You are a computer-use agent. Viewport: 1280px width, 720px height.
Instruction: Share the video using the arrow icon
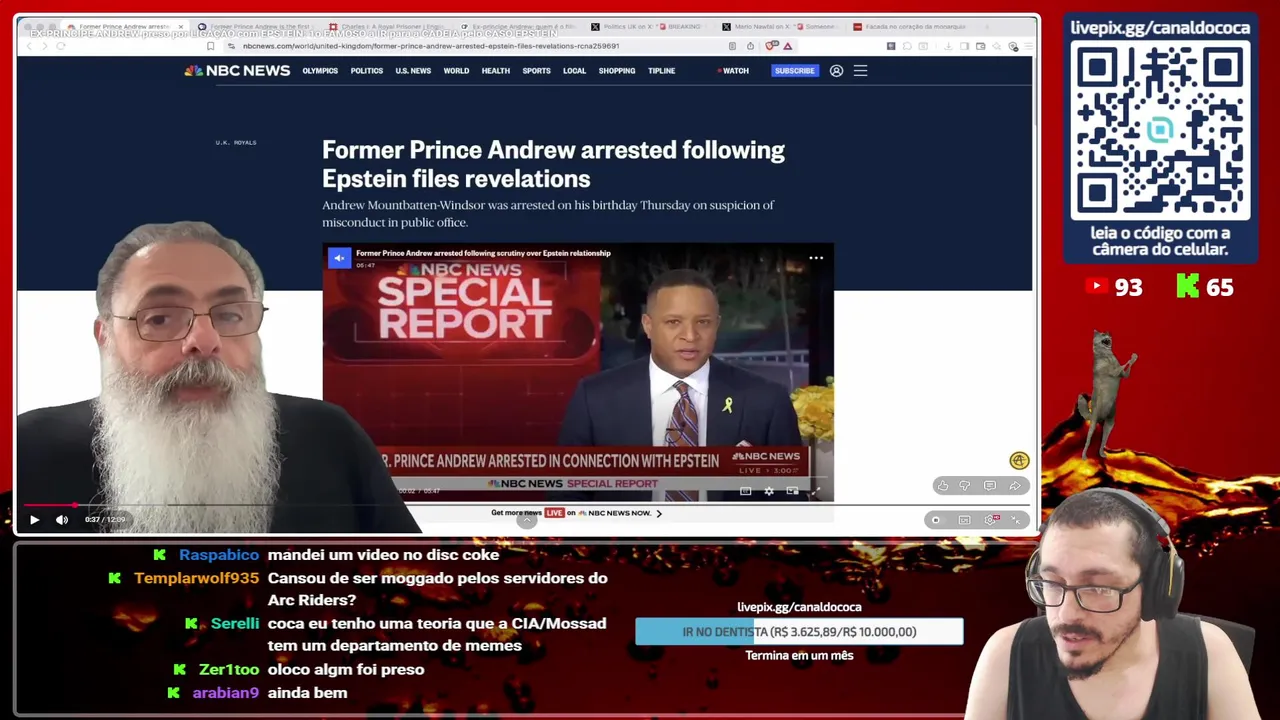pyautogui.click(x=1014, y=486)
